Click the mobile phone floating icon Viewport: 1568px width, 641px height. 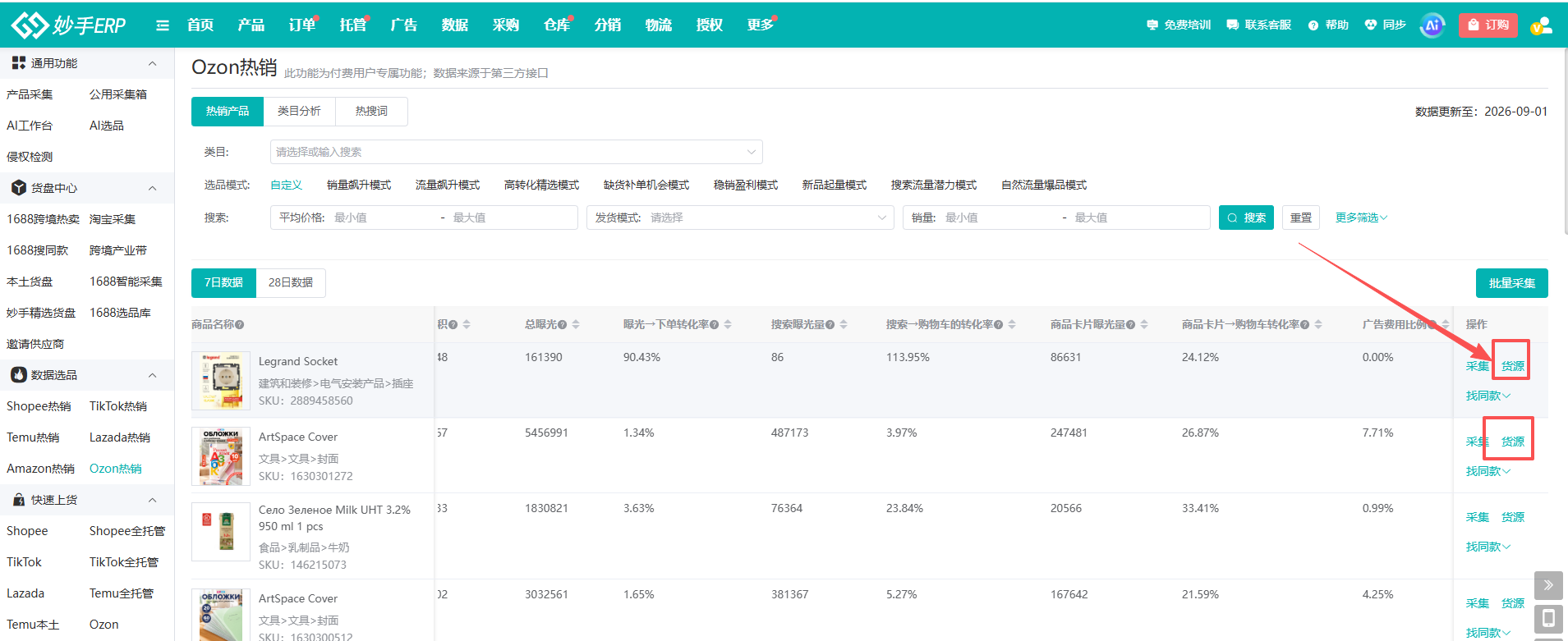pos(1548,618)
